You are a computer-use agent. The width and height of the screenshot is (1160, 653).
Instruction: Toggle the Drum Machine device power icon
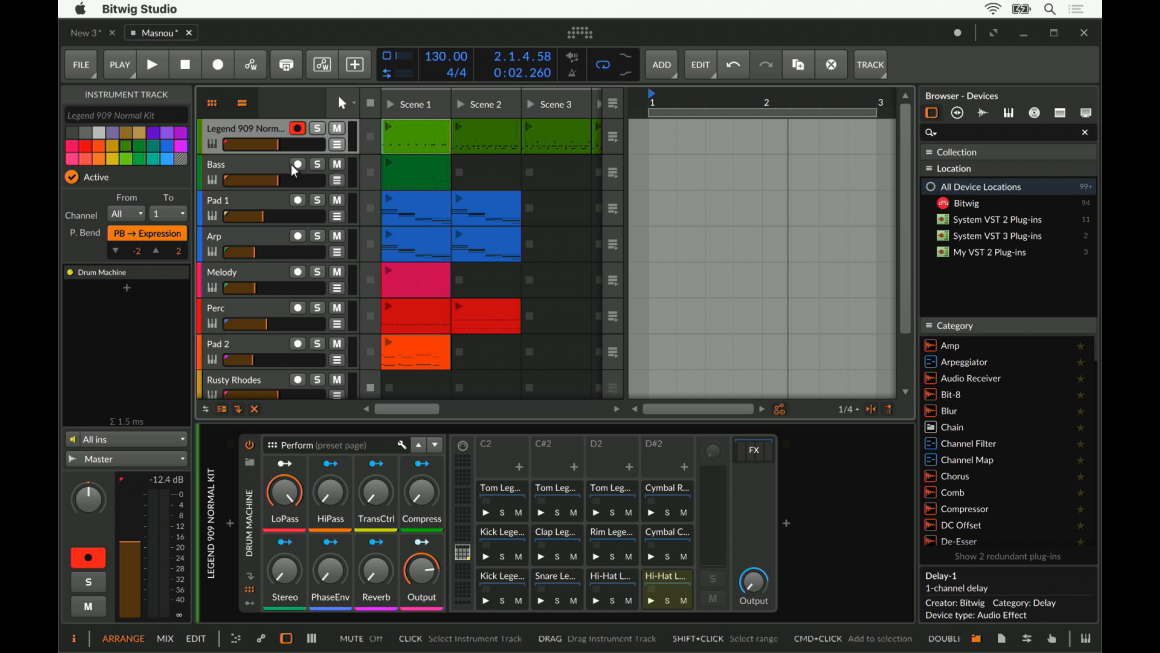pyautogui.click(x=249, y=445)
